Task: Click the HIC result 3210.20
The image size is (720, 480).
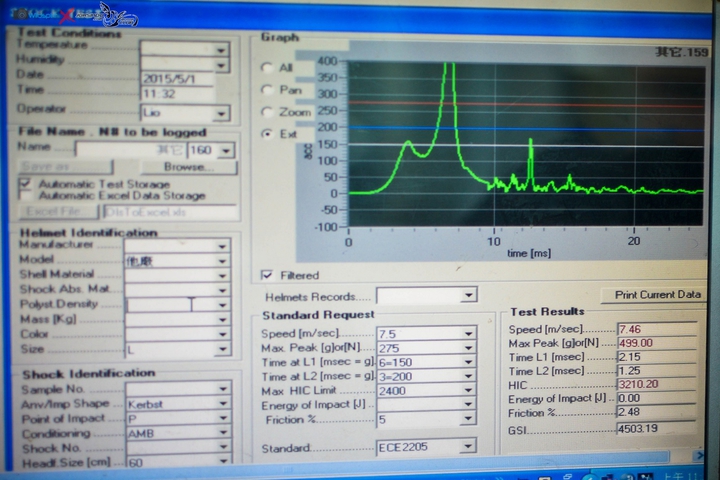Action: pos(657,384)
